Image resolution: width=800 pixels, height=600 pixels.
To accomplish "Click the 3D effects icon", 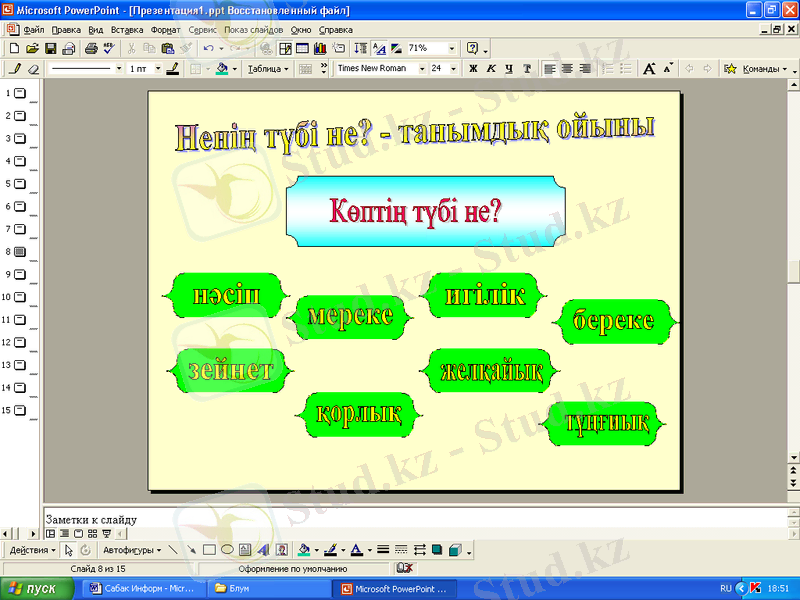I will click(x=455, y=550).
